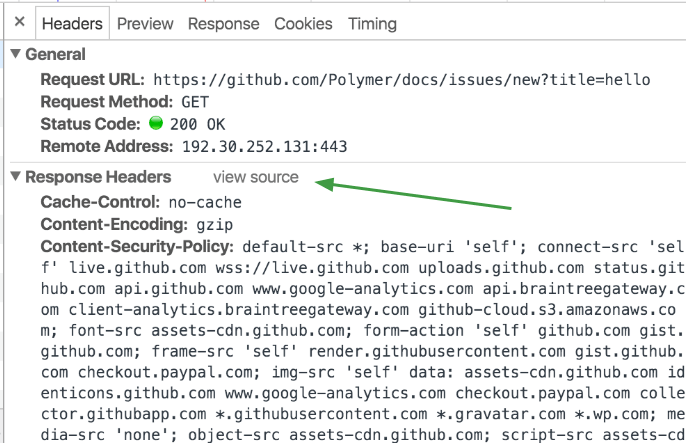Switch to the Cookies tab
This screenshot has width=688, height=443.
coord(304,23)
